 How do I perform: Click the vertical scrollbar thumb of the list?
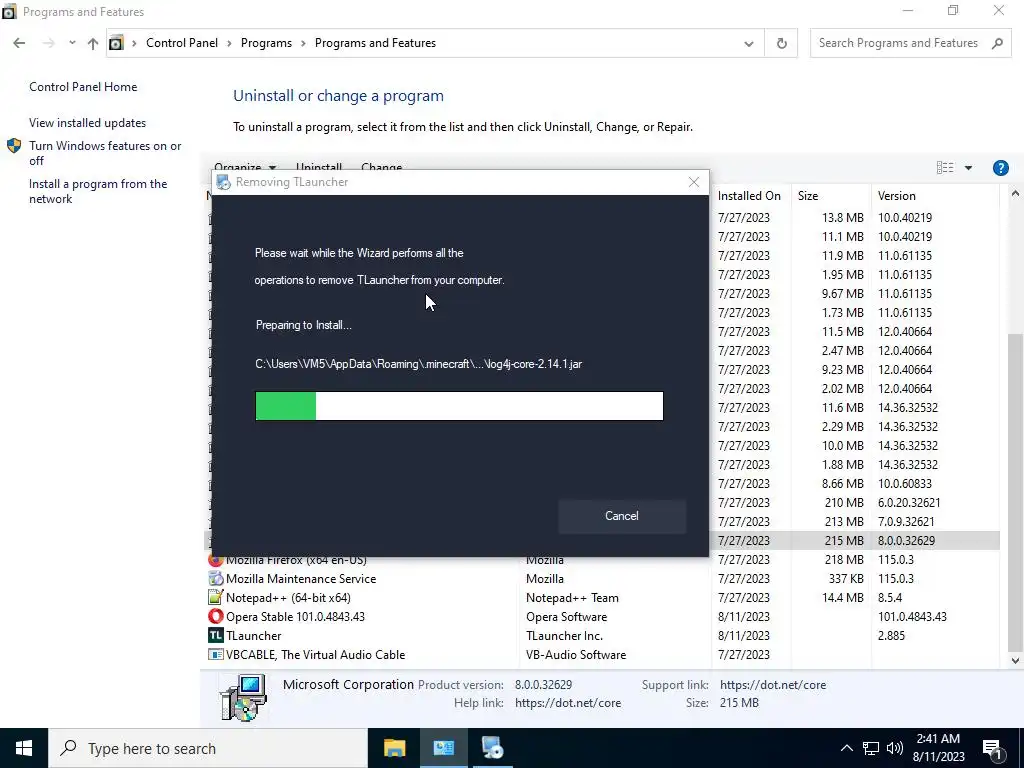[1015, 491]
